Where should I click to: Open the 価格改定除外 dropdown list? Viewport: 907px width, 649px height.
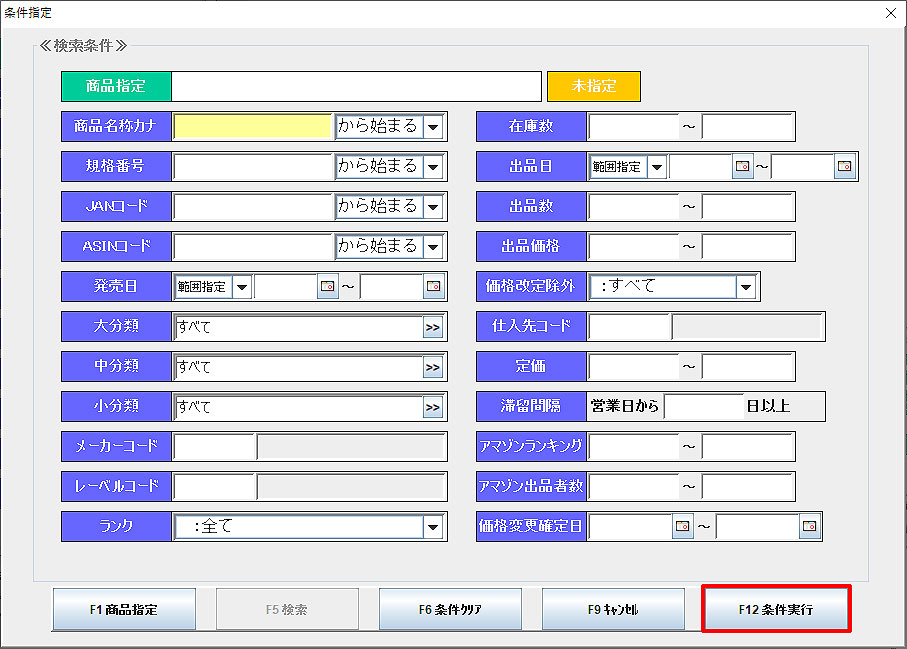pyautogui.click(x=745, y=287)
